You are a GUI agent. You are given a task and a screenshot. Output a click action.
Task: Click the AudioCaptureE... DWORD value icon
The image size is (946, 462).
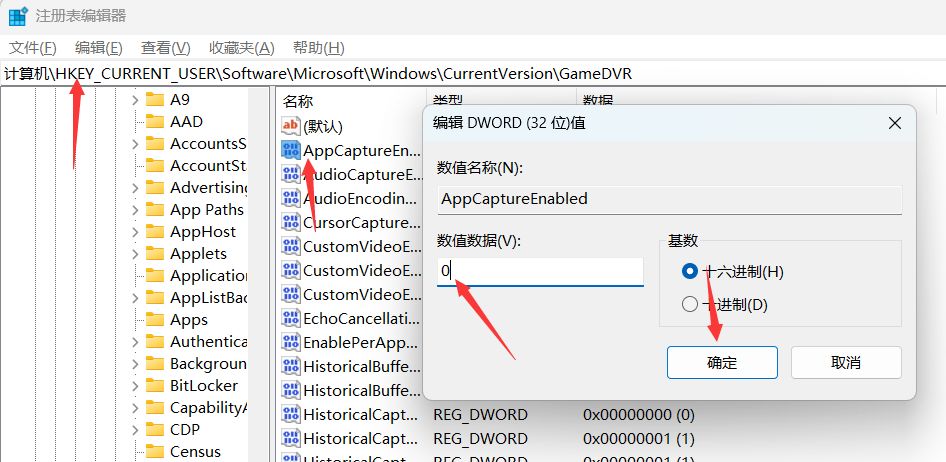[x=291, y=174]
